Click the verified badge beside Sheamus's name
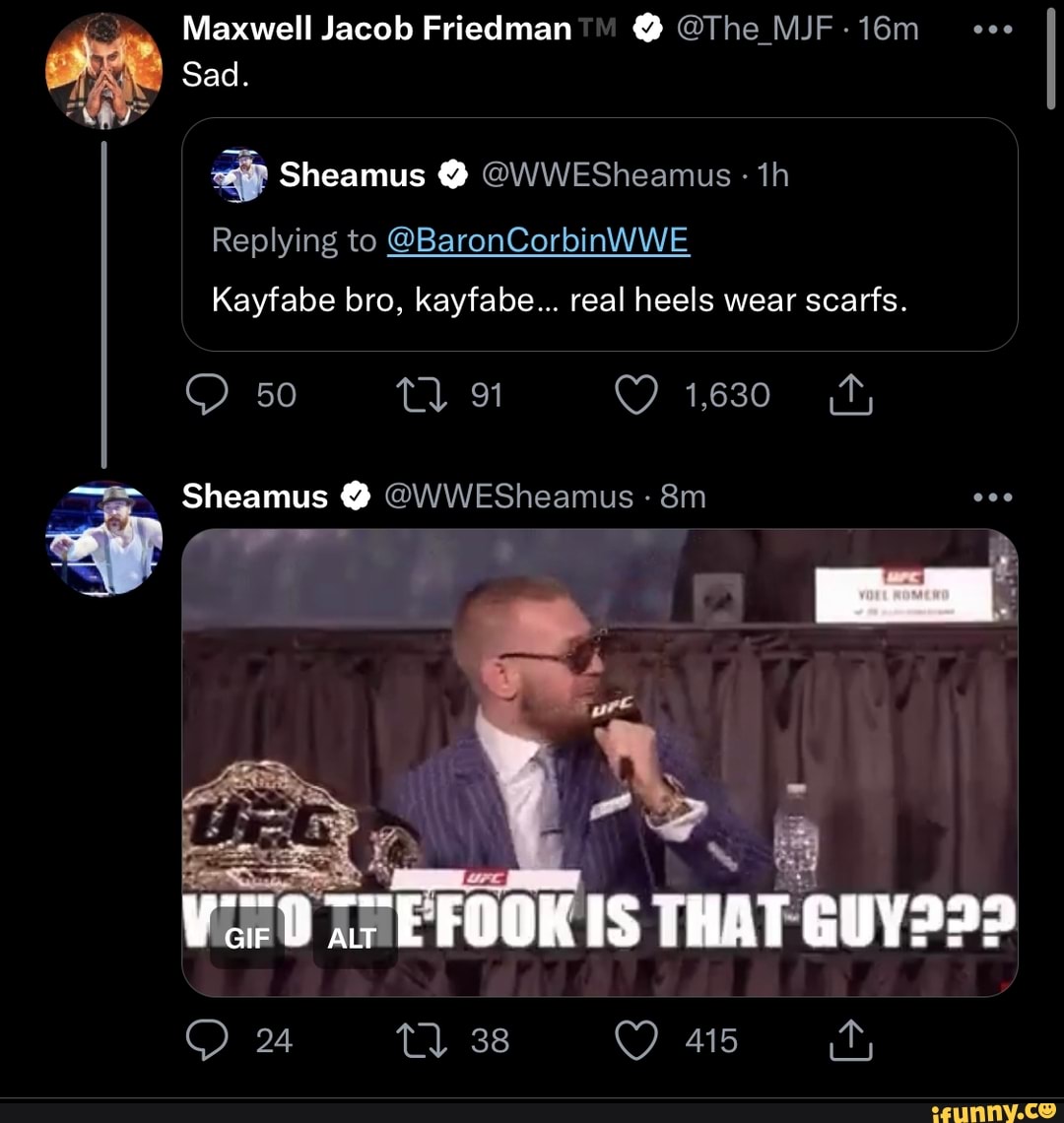The image size is (1064, 1123). (x=356, y=495)
